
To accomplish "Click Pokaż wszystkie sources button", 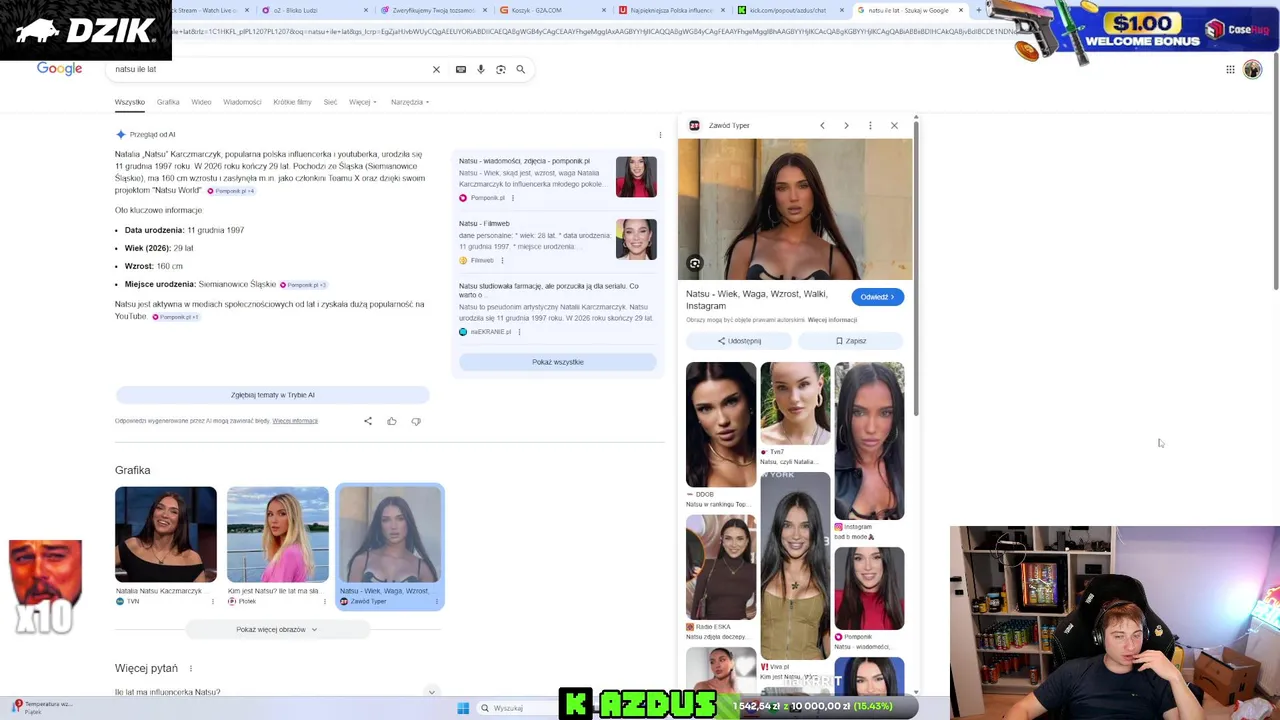I will coord(557,362).
